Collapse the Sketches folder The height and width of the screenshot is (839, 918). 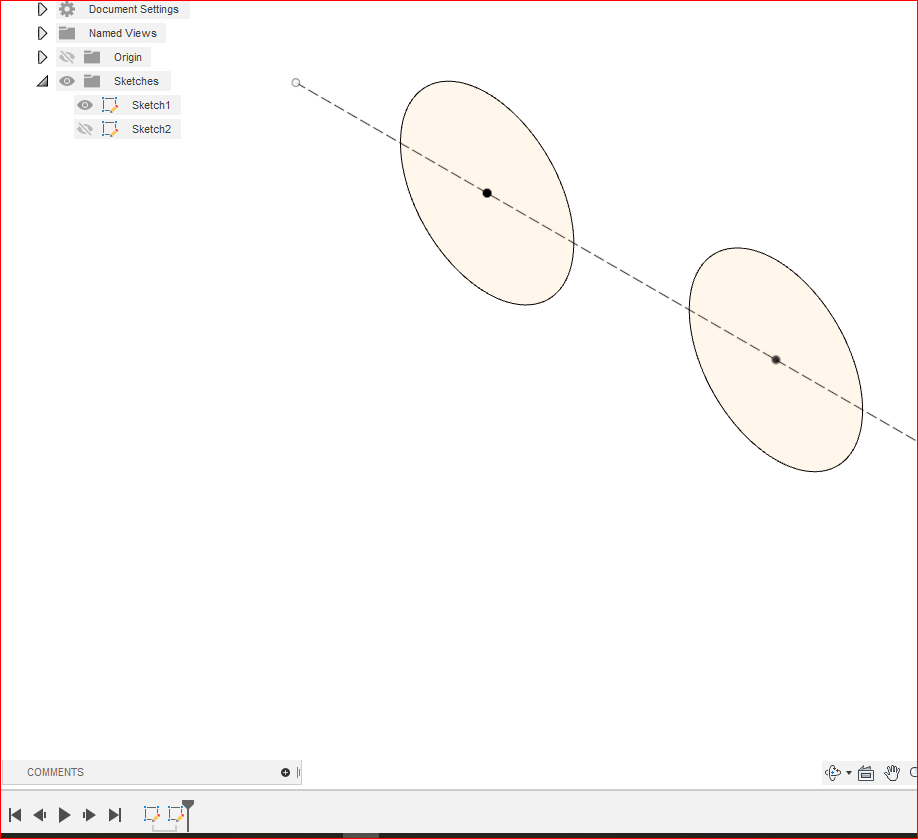pos(42,81)
